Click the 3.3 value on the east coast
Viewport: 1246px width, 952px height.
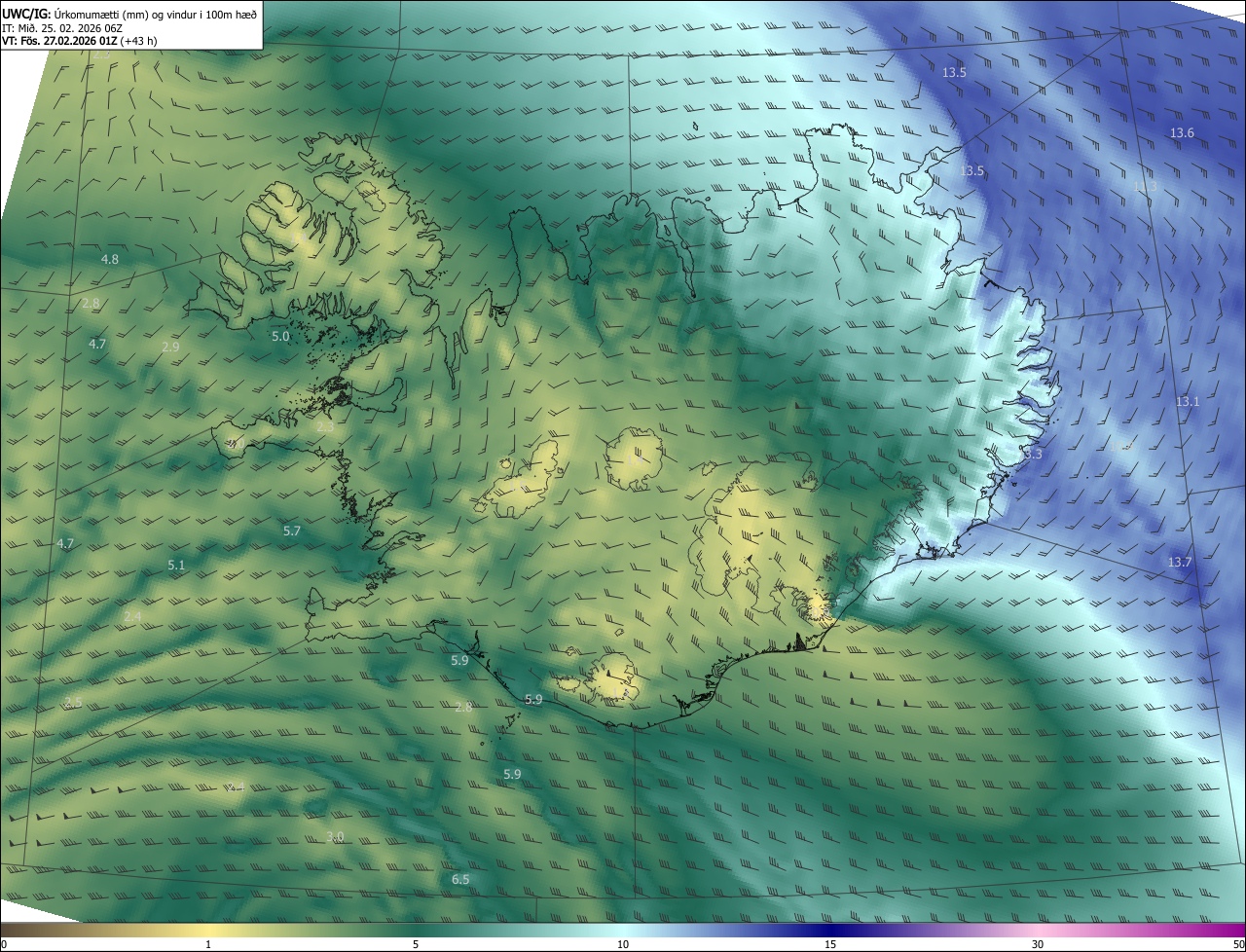tap(1033, 454)
